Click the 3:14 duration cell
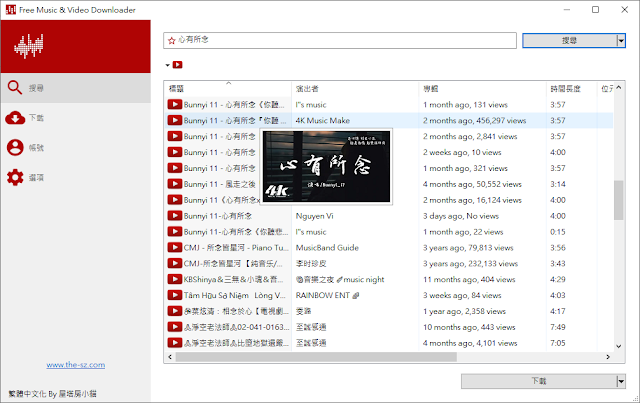 pyautogui.click(x=558, y=184)
